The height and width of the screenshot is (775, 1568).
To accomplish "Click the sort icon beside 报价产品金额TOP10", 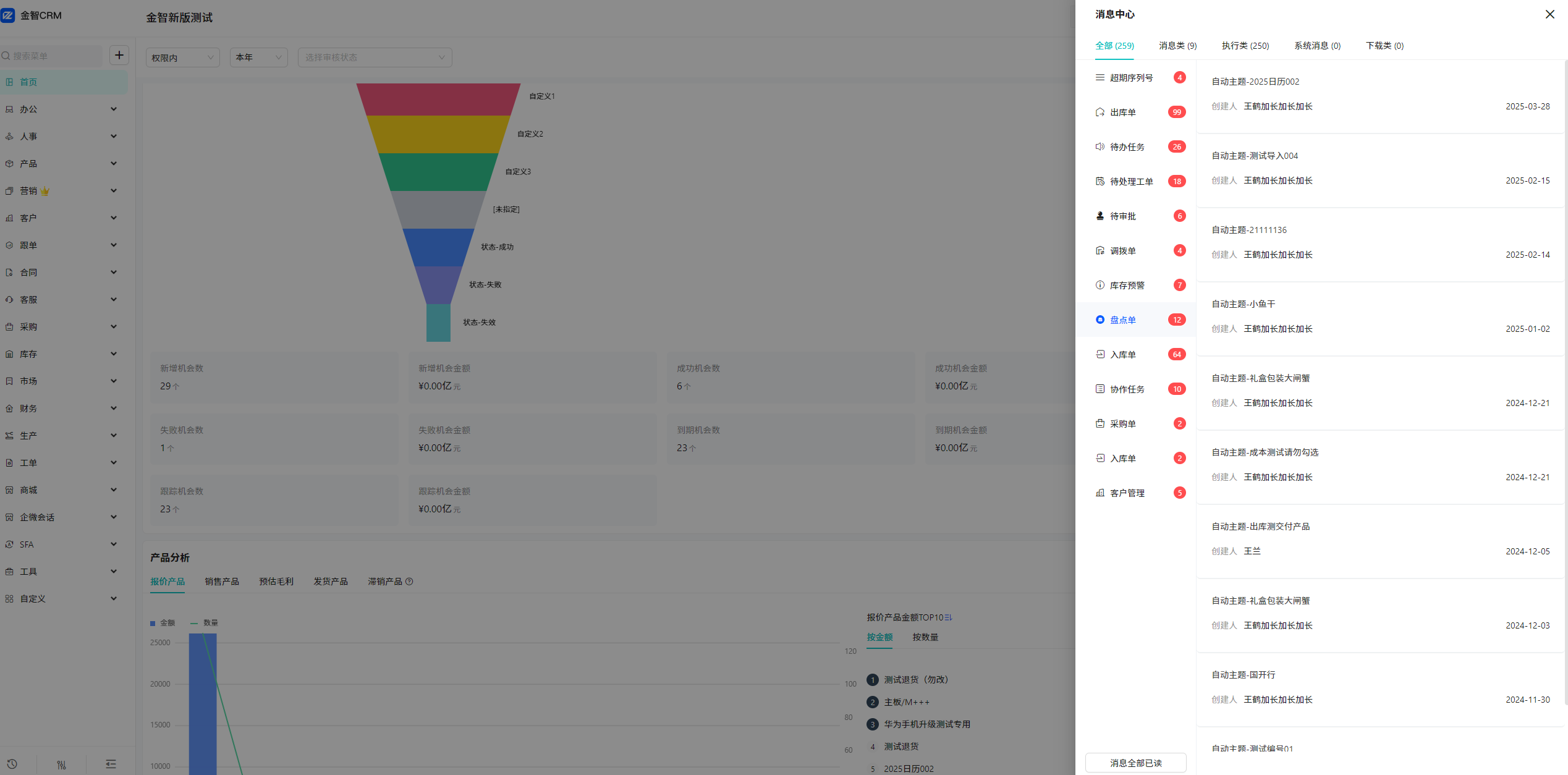I will [949, 617].
